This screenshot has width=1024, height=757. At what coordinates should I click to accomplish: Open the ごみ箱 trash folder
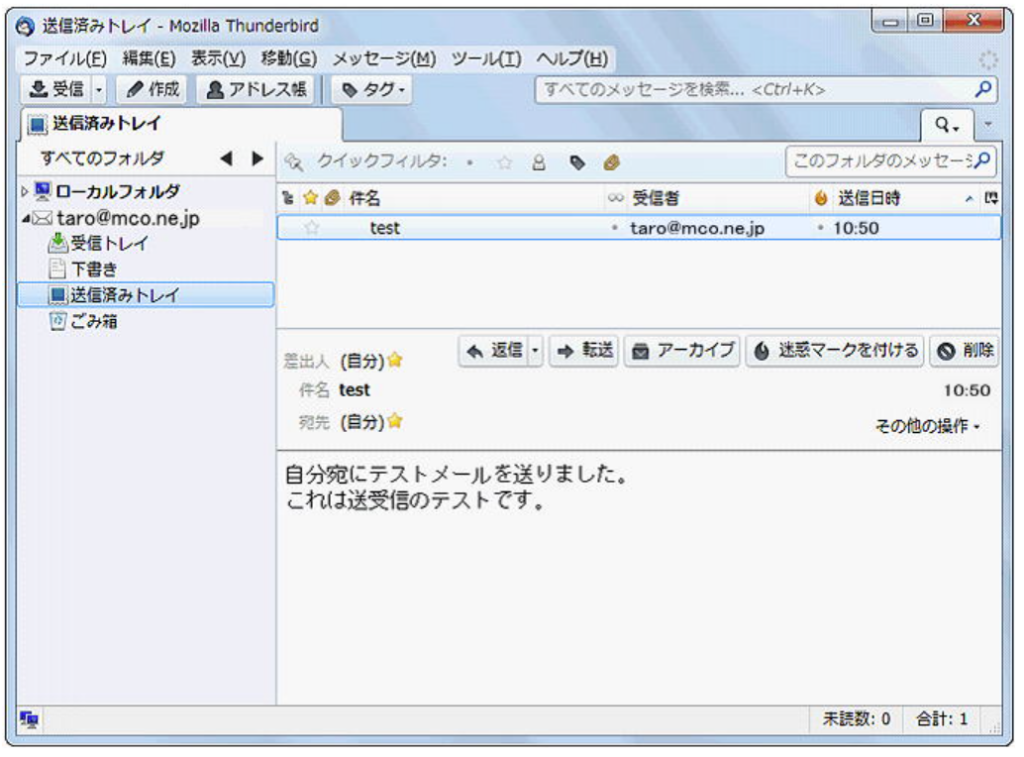(x=94, y=321)
